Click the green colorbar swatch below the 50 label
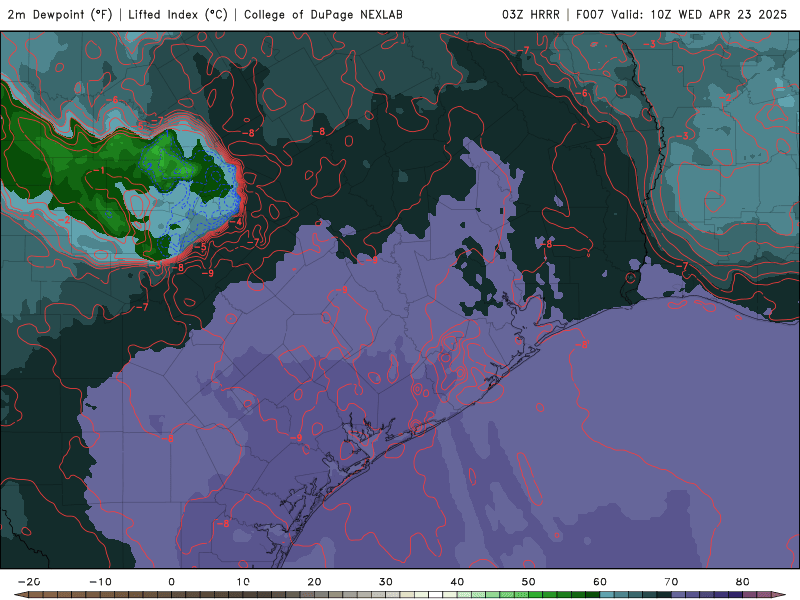 (x=536, y=595)
